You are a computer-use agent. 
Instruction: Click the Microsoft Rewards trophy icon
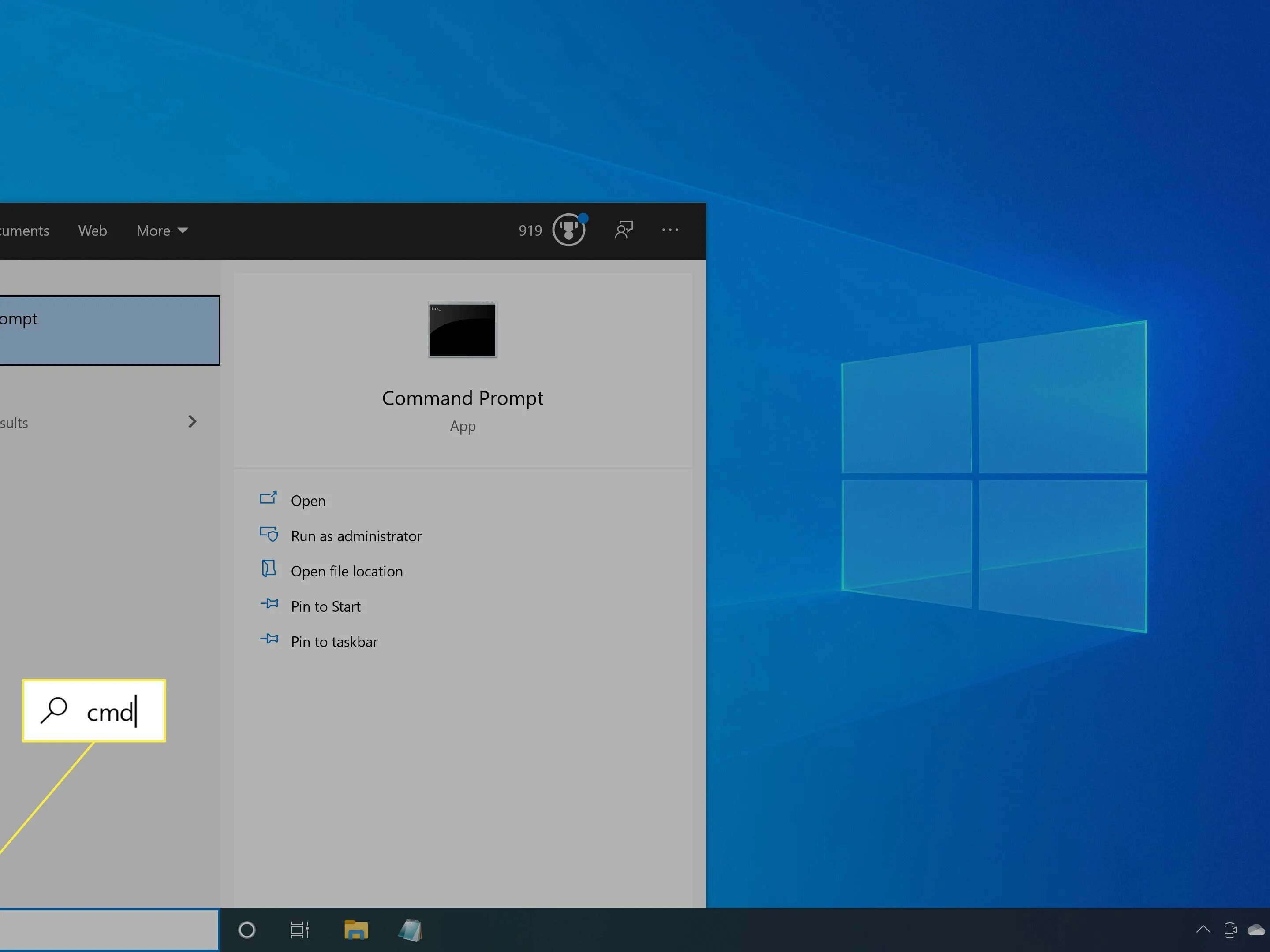point(568,230)
